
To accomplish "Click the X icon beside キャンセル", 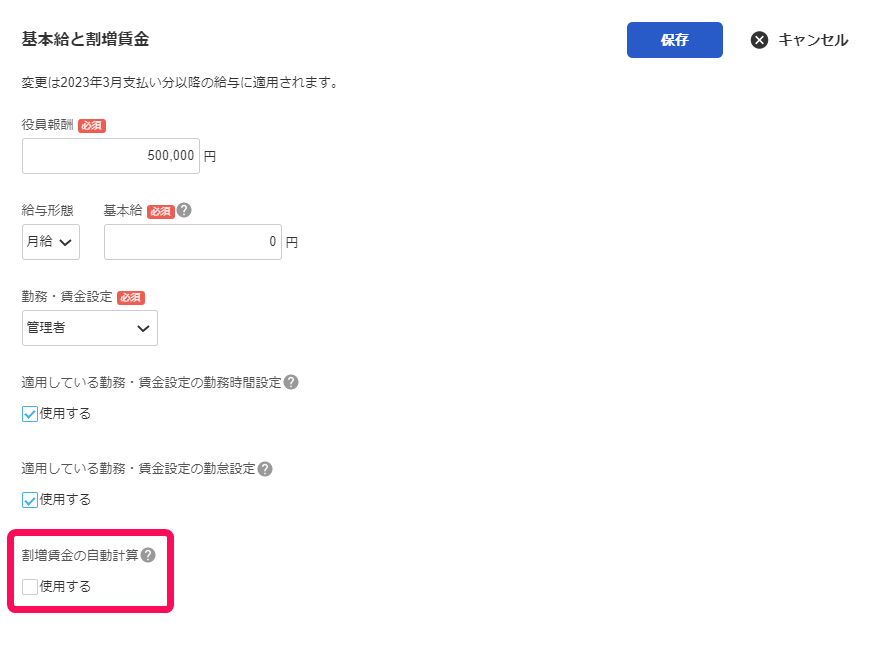I will (759, 40).
